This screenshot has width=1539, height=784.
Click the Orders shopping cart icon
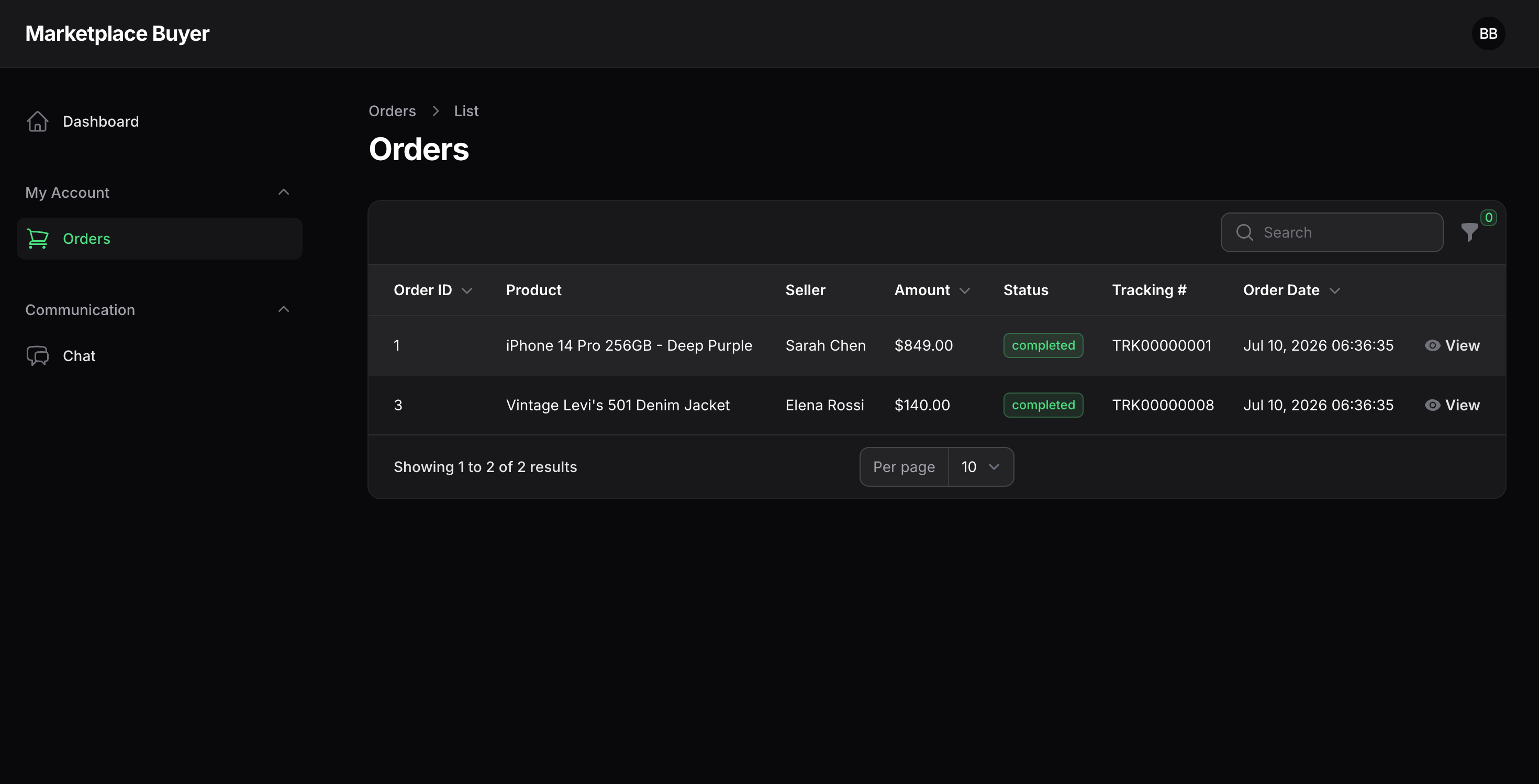[x=38, y=239]
